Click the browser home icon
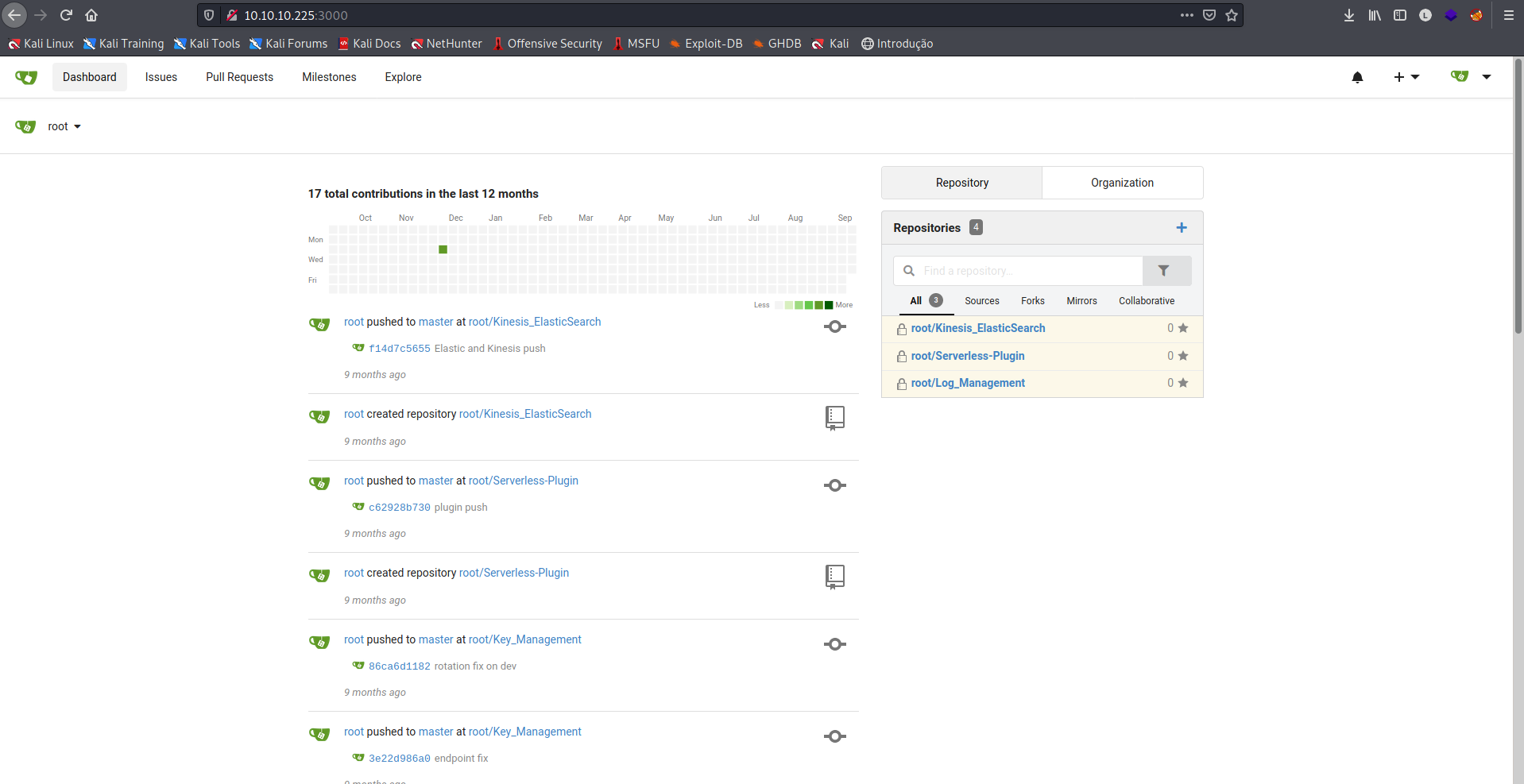The width and height of the screenshot is (1524, 784). point(91,15)
